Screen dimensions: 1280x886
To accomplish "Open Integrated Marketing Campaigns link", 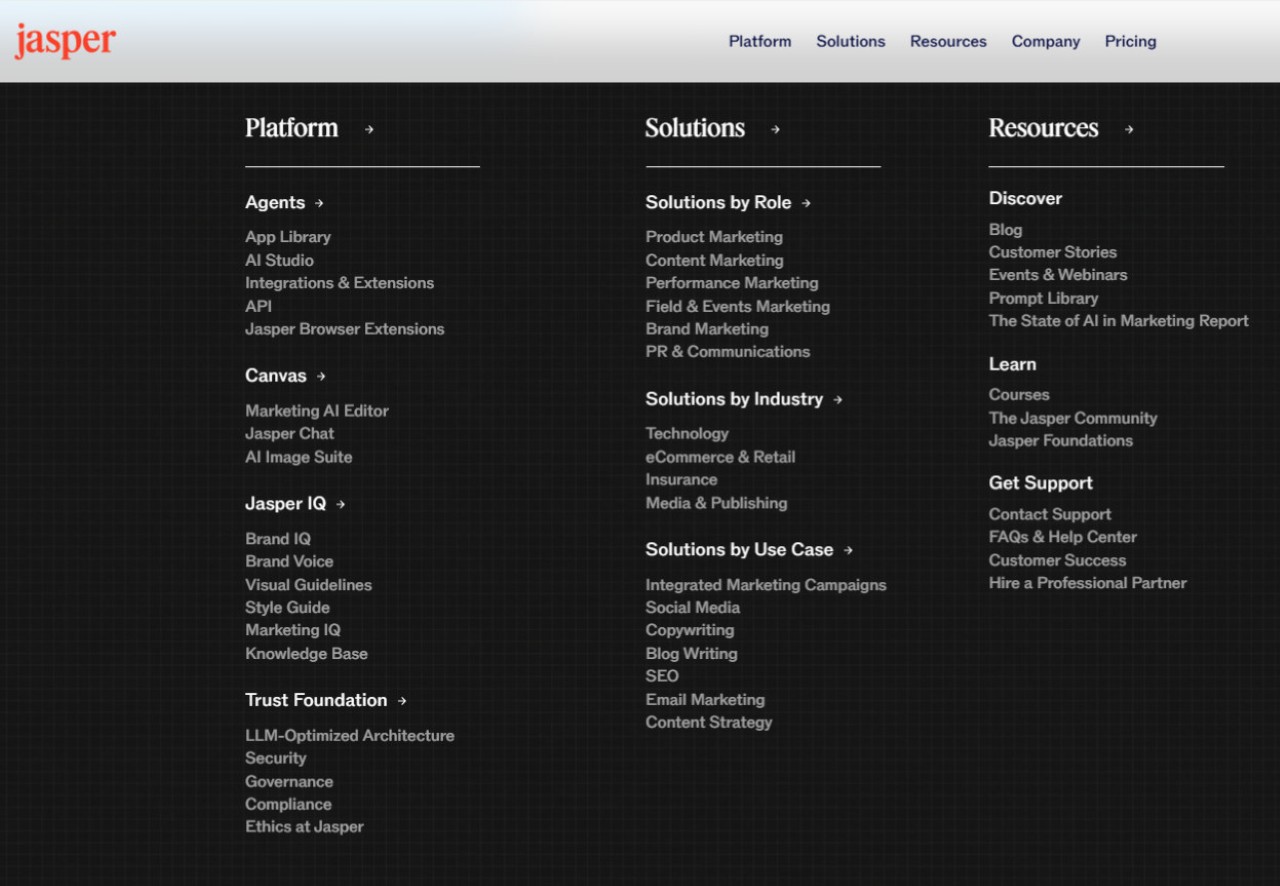I will tap(765, 585).
